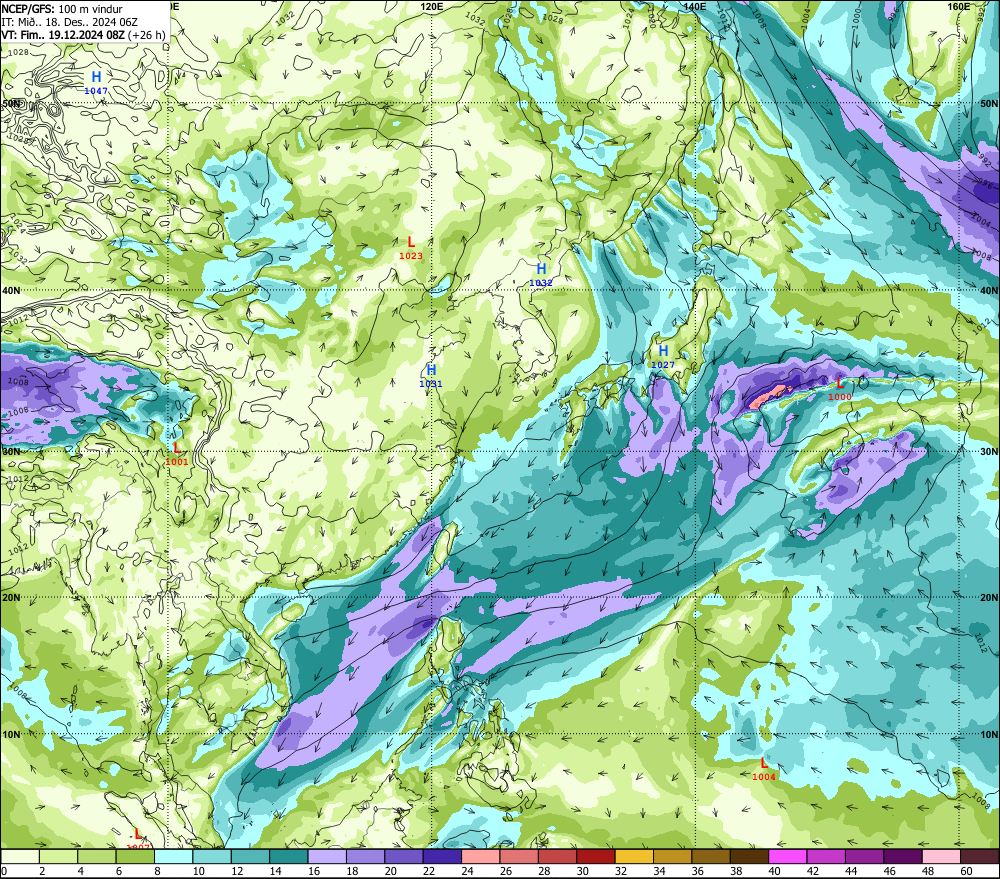Pick the 48–60 light pink legend swatch
The width and height of the screenshot is (1000, 879).
[941, 856]
